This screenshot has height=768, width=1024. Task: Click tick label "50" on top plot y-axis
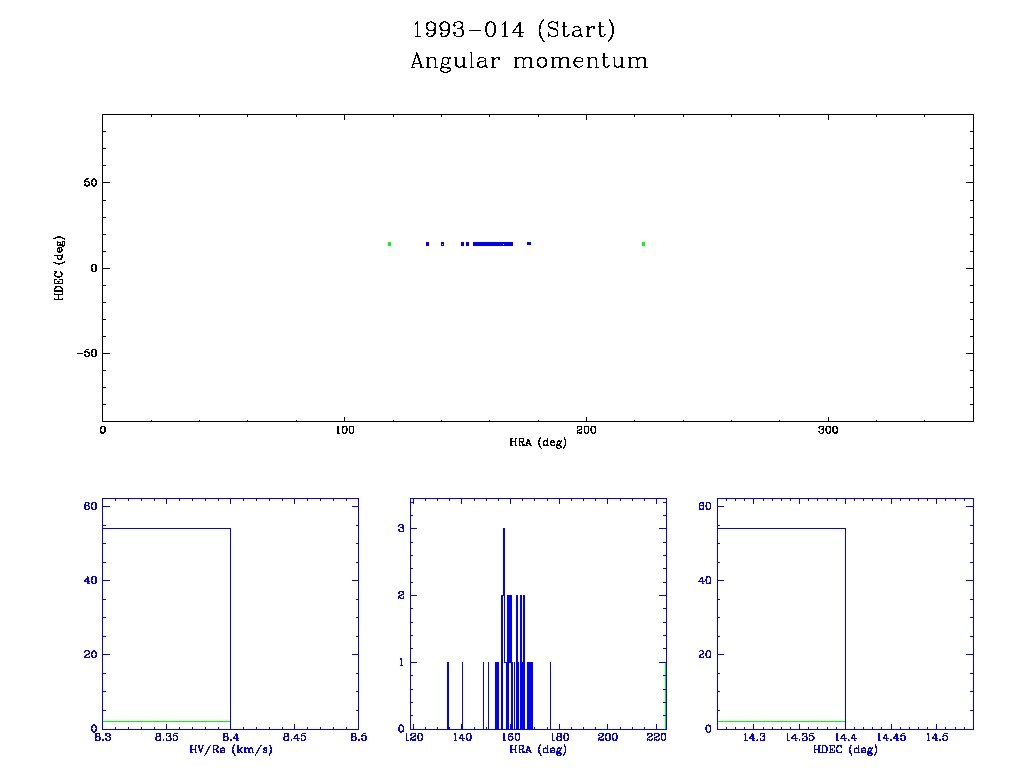(90, 183)
